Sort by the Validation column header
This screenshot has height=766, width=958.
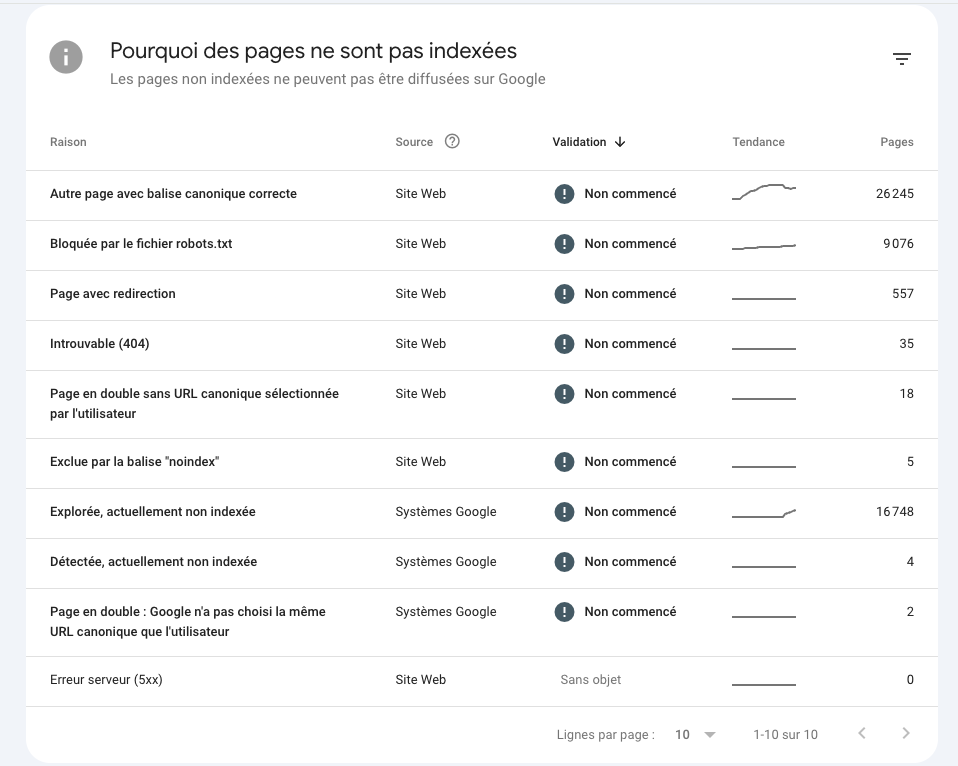579,142
